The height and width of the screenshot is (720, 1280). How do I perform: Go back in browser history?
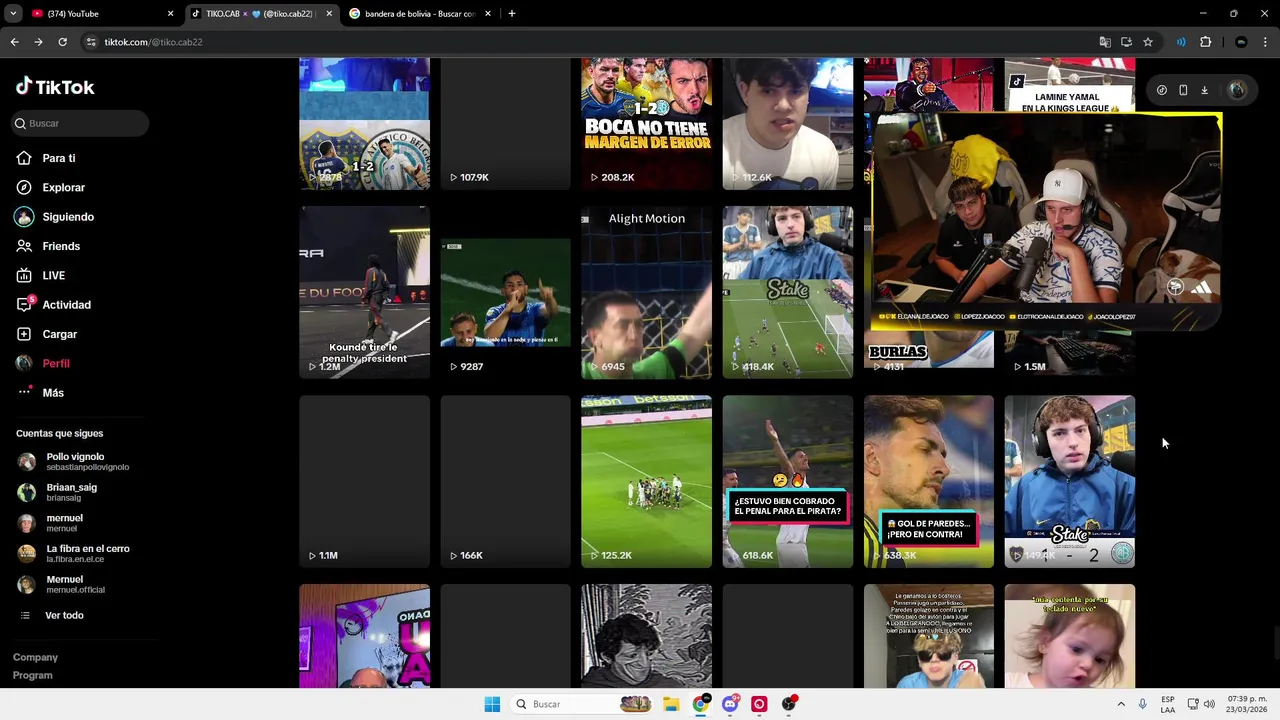tap(14, 42)
